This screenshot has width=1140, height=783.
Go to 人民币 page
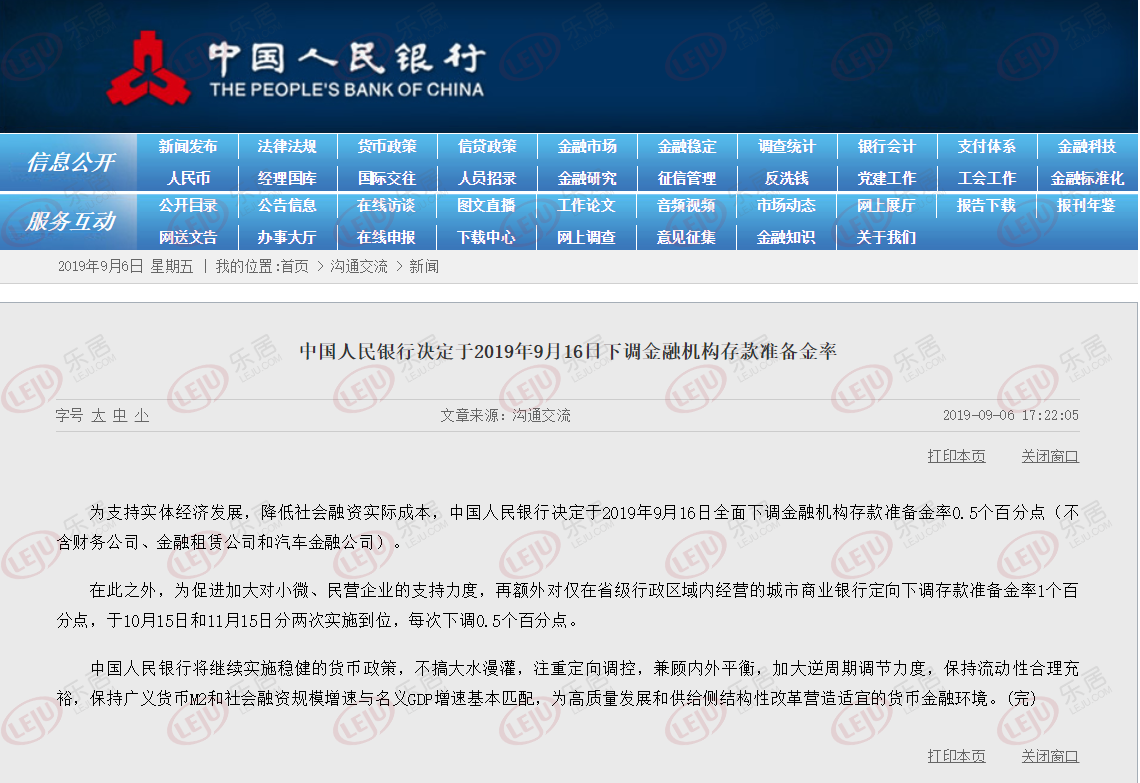pyautogui.click(x=188, y=178)
